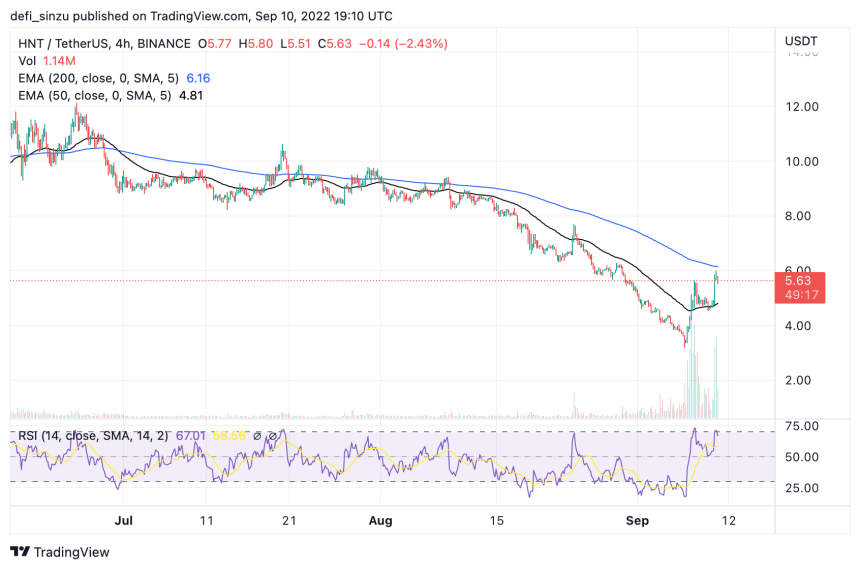Select the EMA 200 indicator legend
860x569 pixels.
94,78
